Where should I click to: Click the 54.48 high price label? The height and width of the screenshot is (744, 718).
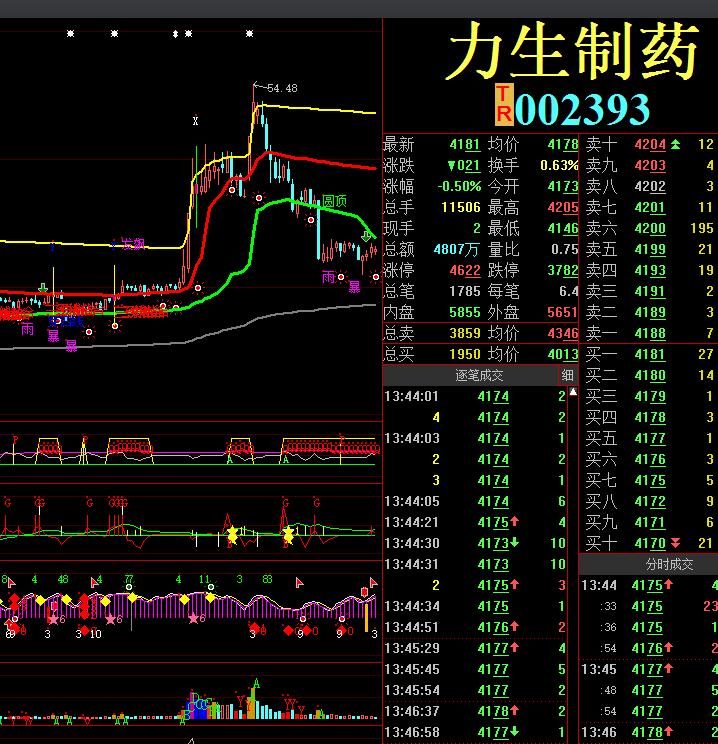pyautogui.click(x=282, y=88)
